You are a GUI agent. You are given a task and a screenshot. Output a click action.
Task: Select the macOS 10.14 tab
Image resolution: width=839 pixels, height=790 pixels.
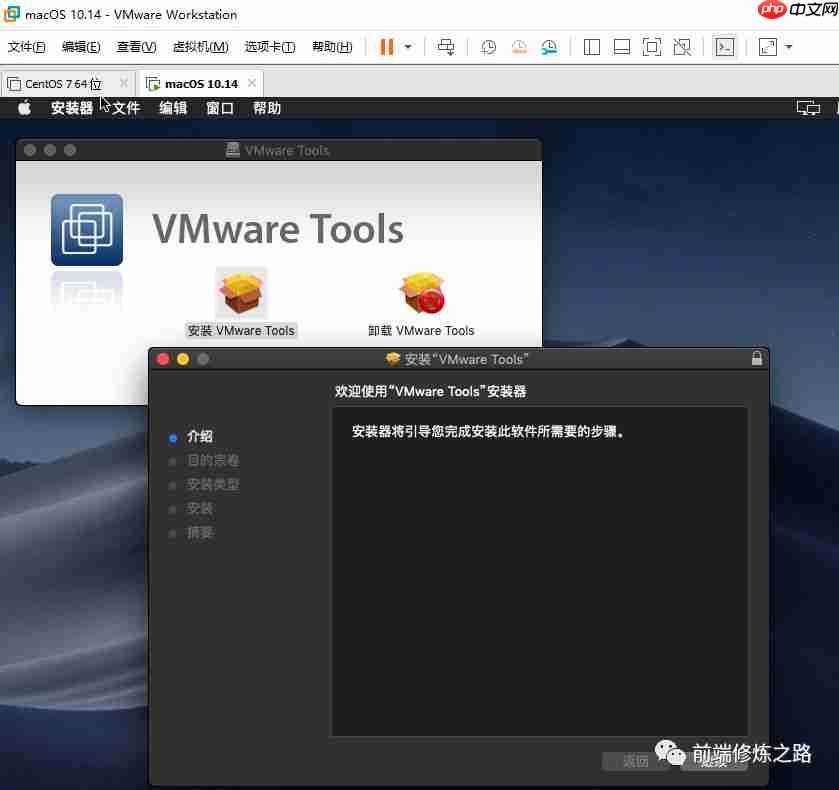[201, 84]
